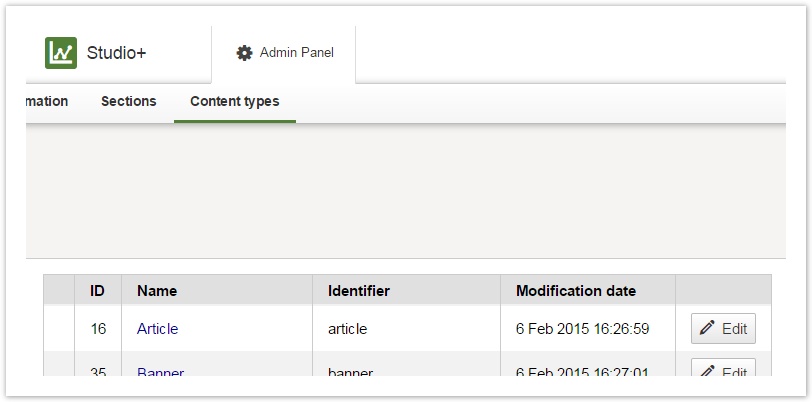812x402 pixels.
Task: Open the Admin Panel tab
Action: coord(284,53)
